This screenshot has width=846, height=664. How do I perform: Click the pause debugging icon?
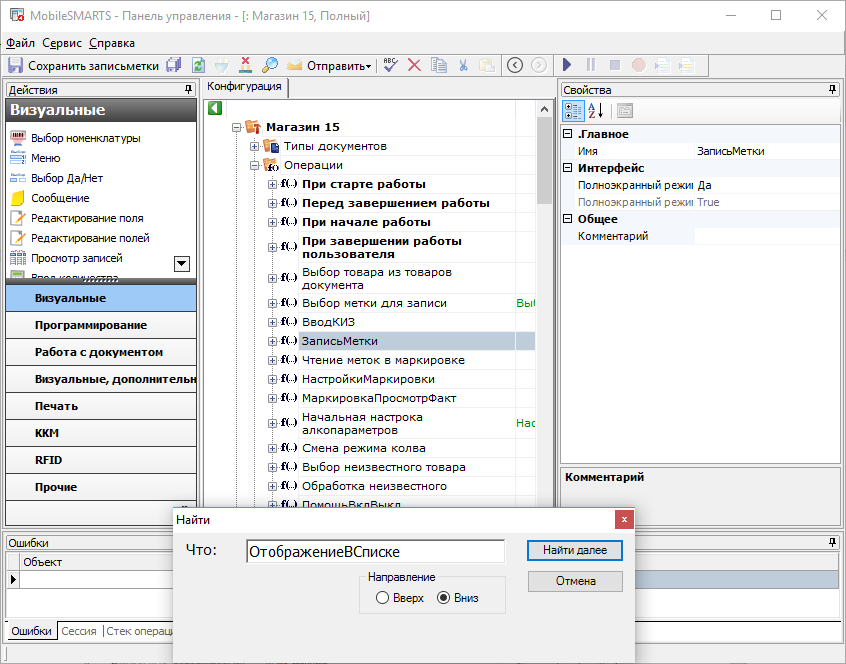coord(591,65)
